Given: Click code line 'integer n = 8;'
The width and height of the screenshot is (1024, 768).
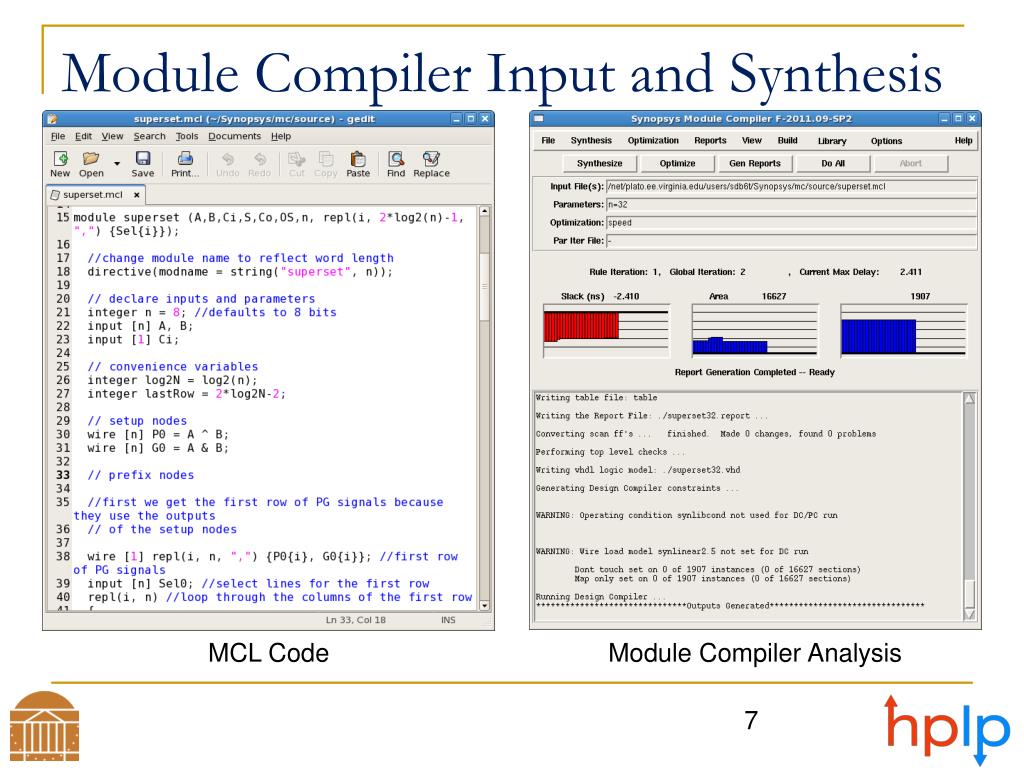Looking at the screenshot, I should click(136, 313).
